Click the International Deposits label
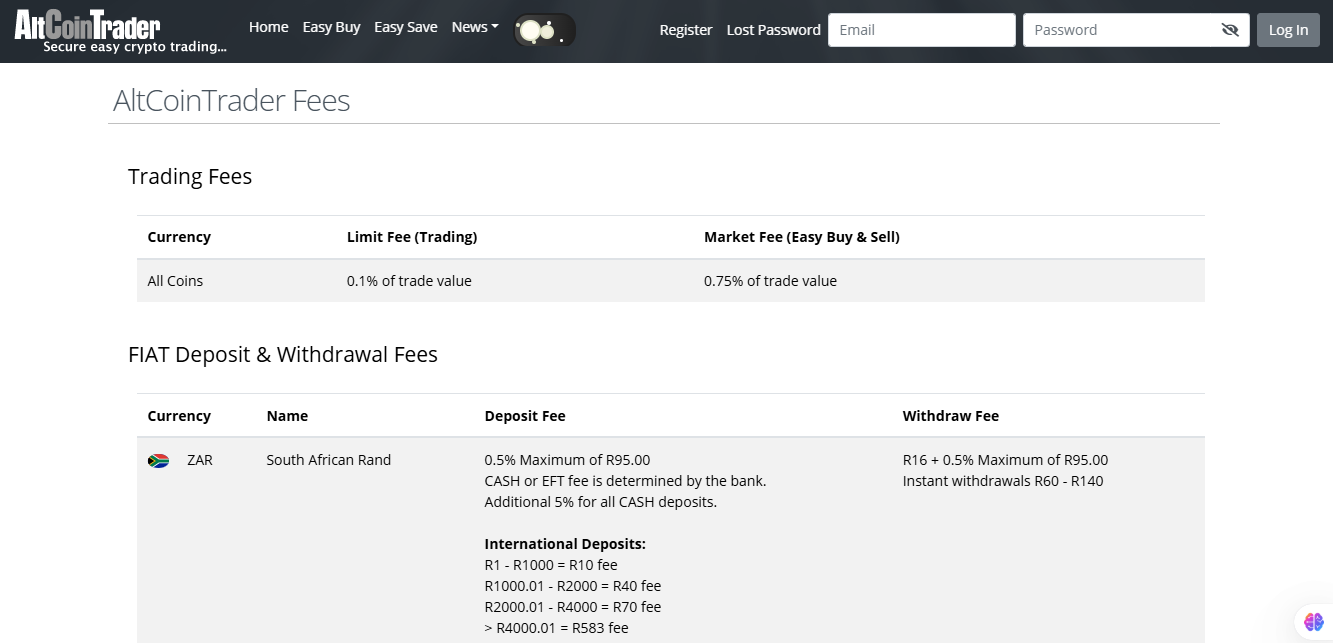 tap(565, 544)
